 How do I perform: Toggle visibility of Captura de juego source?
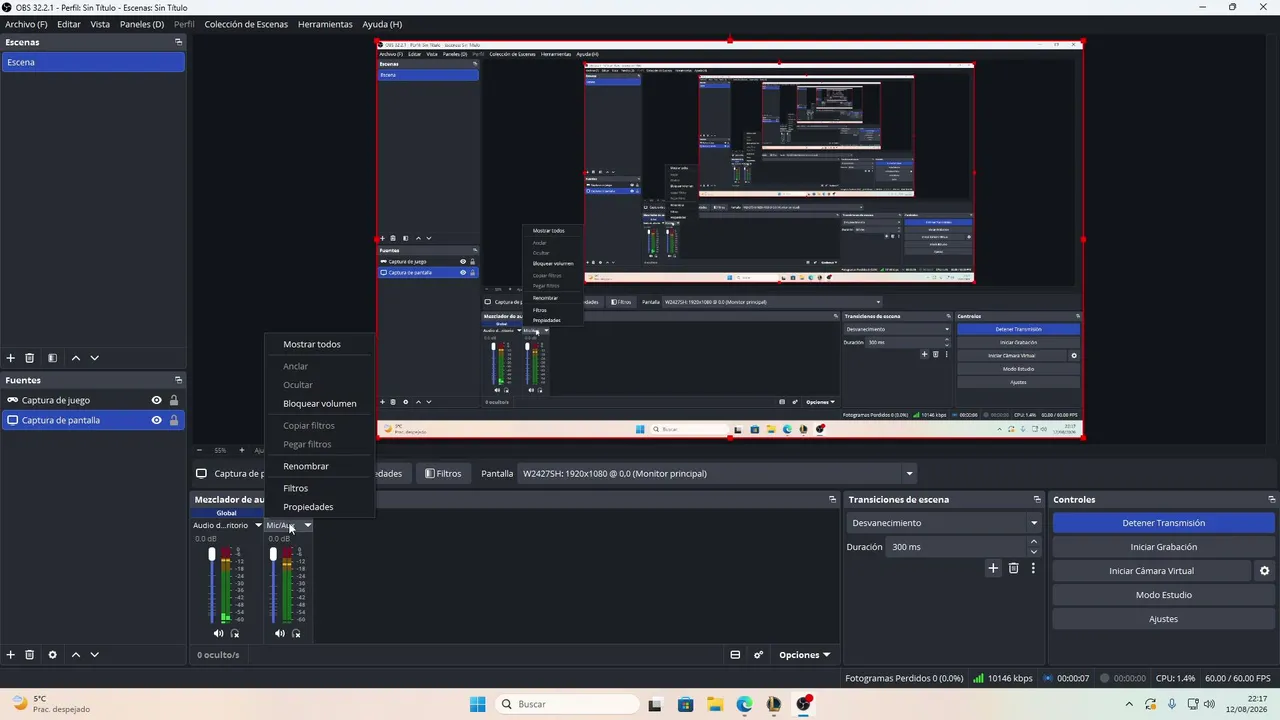coord(156,400)
